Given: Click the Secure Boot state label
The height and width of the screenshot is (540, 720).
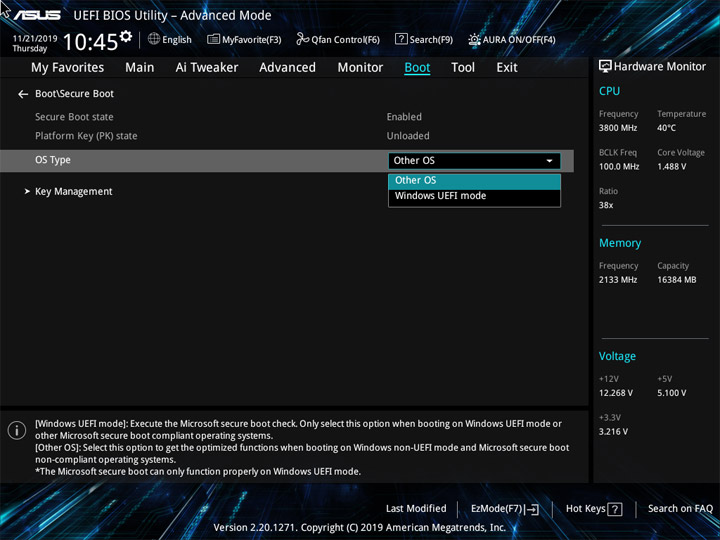Looking at the screenshot, I should [74, 117].
